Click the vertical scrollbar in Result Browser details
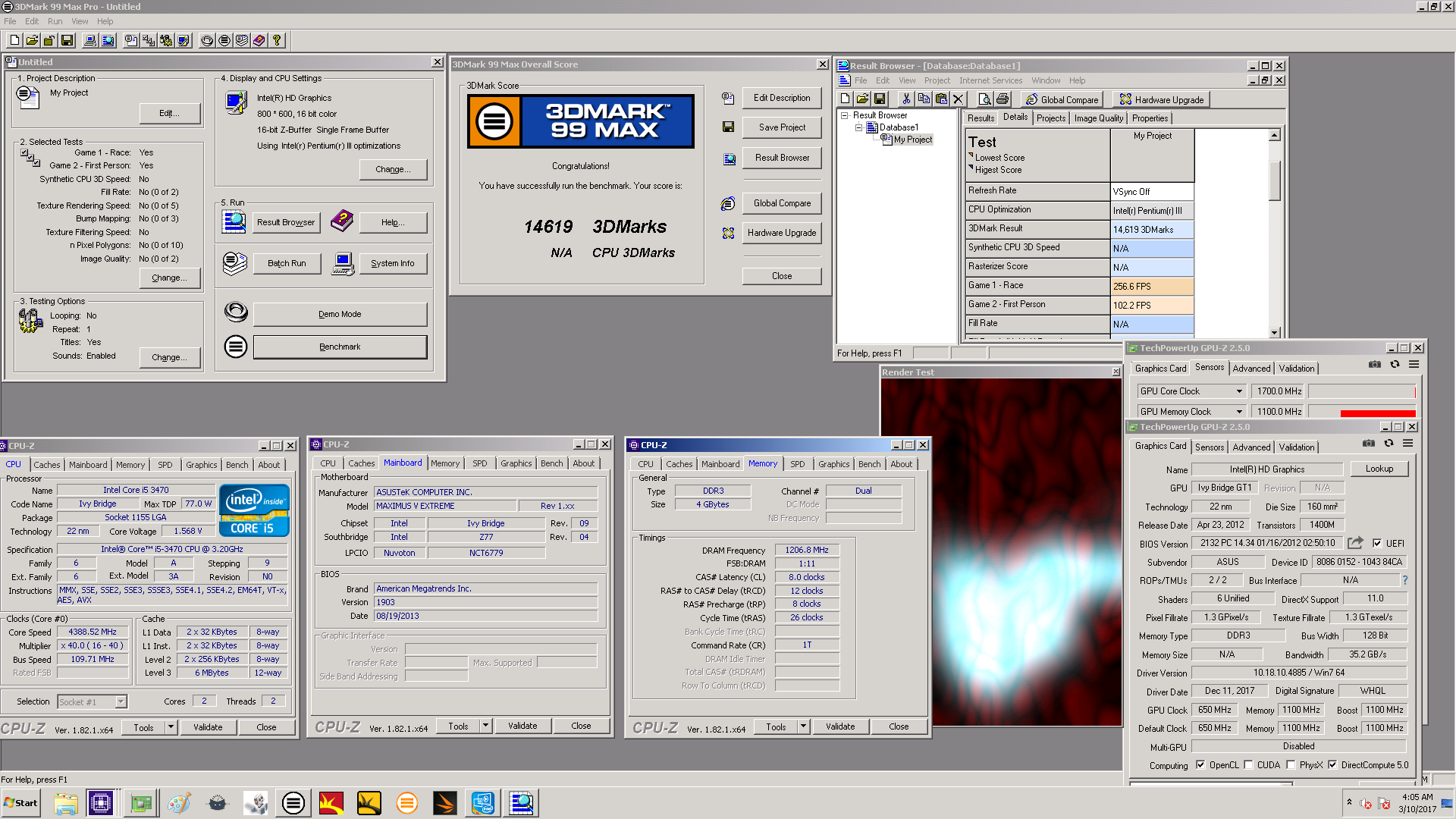Image resolution: width=1456 pixels, height=819 pixels. [x=1275, y=234]
